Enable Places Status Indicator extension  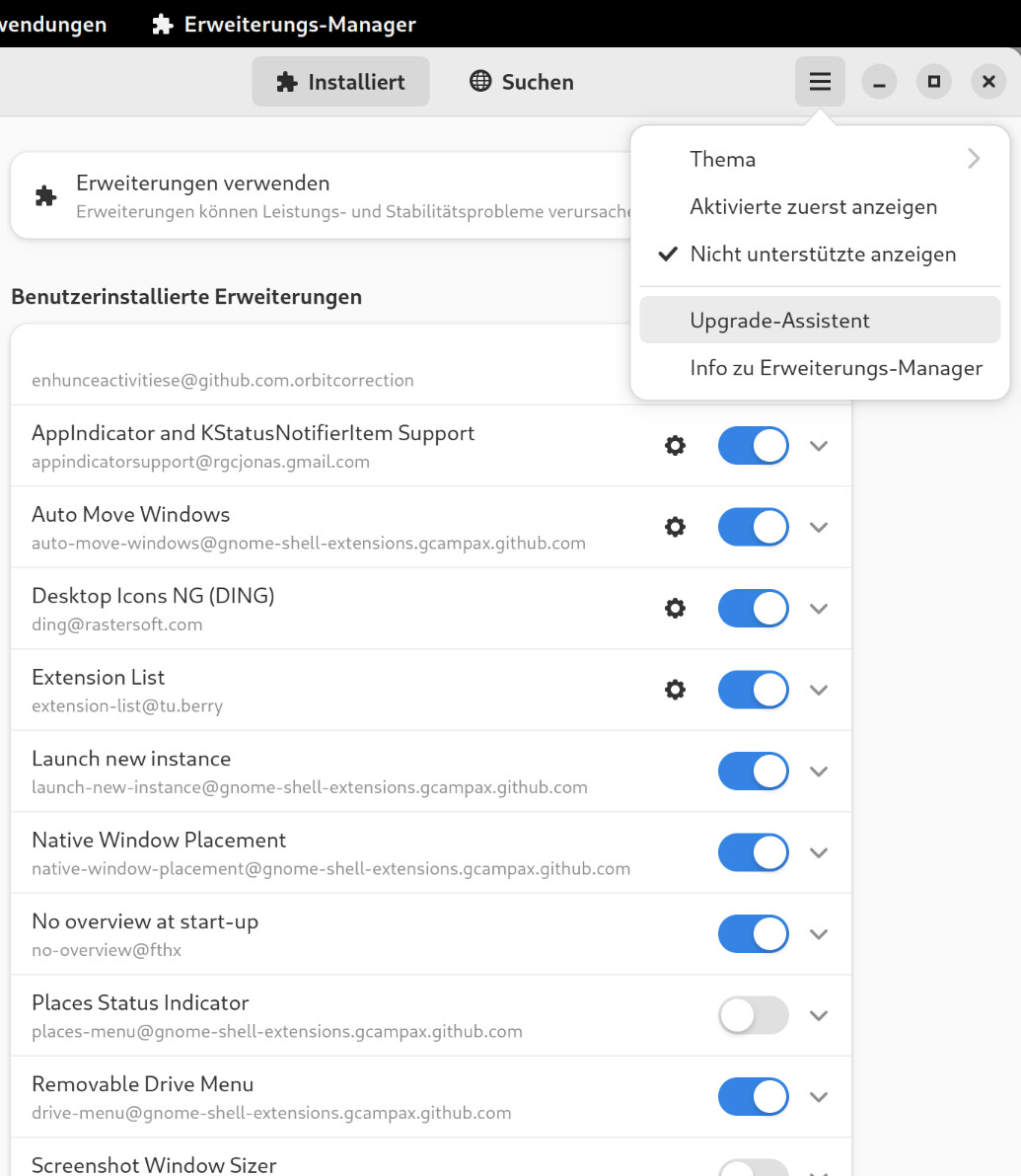click(x=754, y=1015)
